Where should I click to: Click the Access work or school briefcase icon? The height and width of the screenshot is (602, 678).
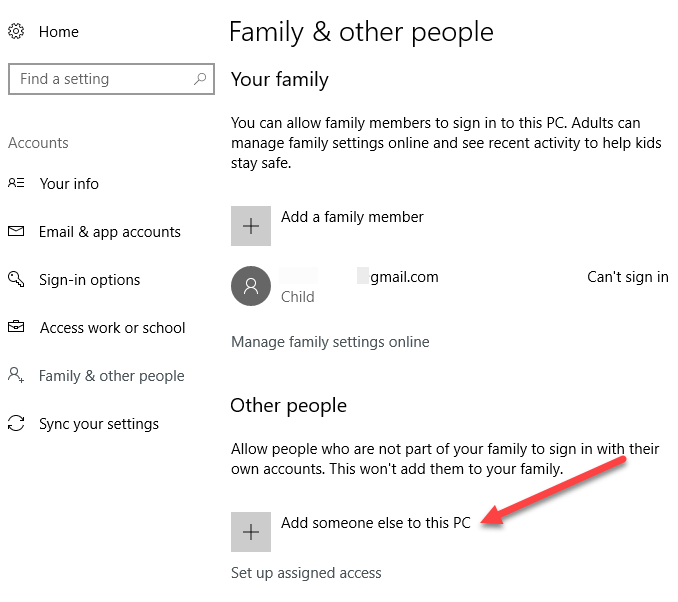[16, 327]
